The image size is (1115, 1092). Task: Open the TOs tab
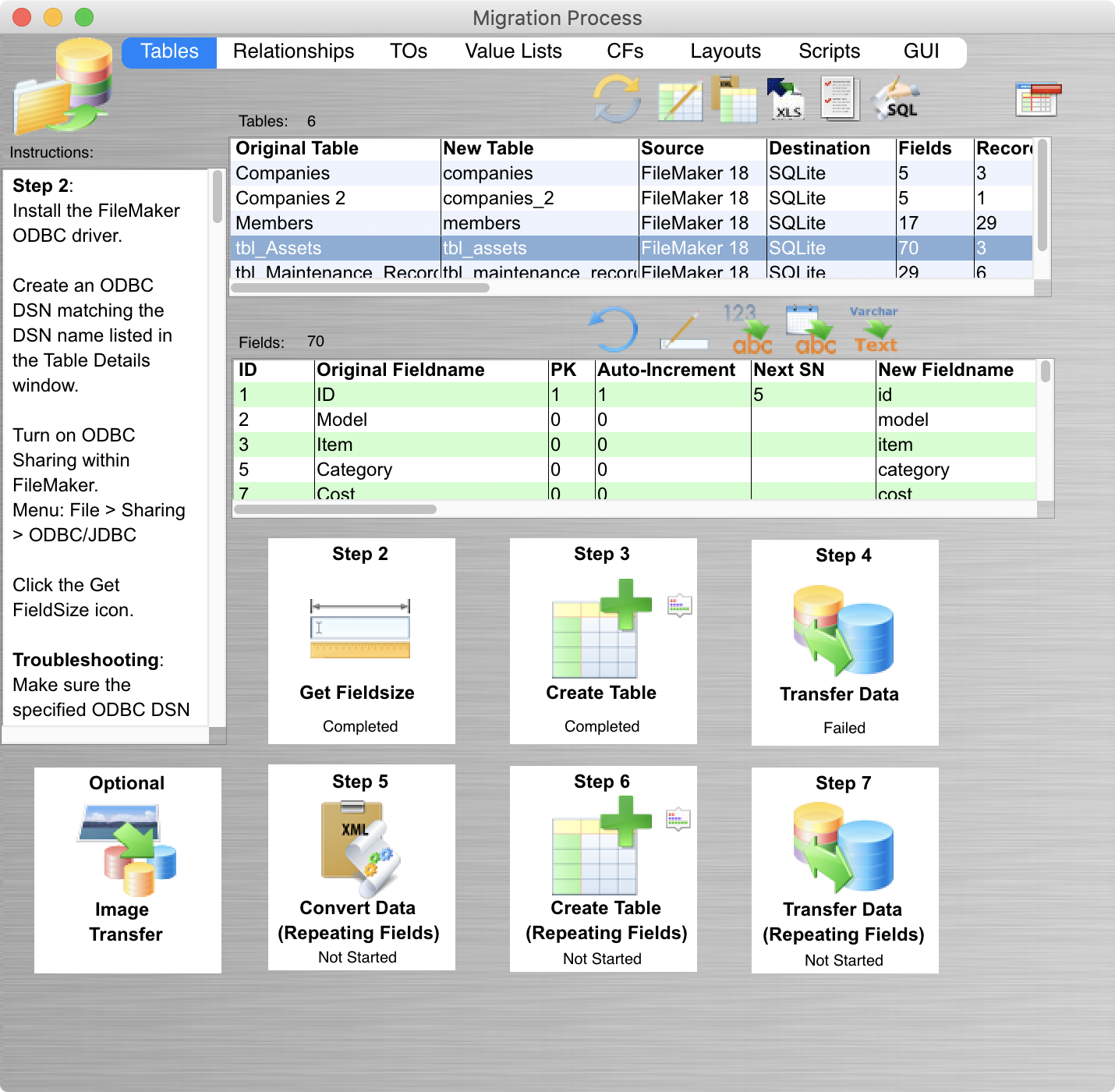coord(409,51)
